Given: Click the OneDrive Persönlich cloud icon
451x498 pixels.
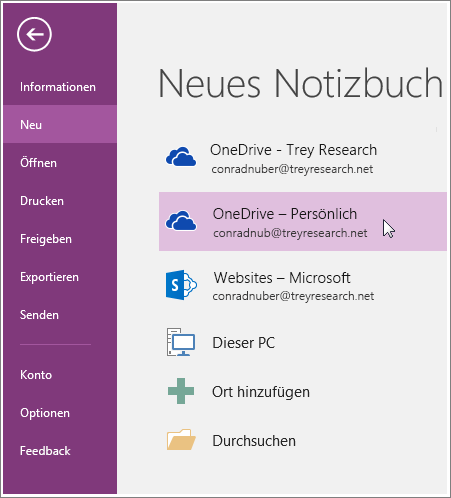Looking at the screenshot, I should [x=181, y=220].
